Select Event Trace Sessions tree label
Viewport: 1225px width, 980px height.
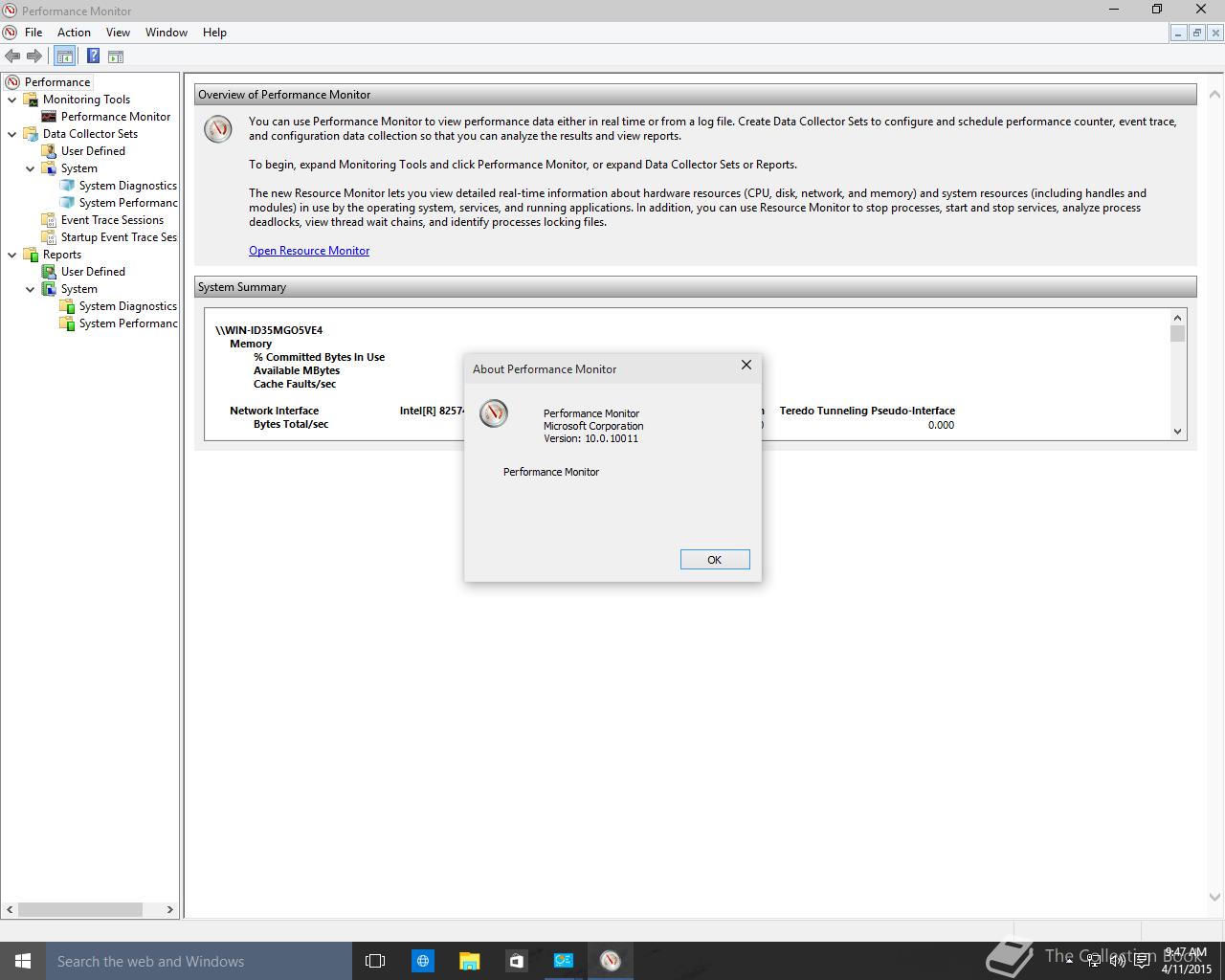[x=112, y=220]
